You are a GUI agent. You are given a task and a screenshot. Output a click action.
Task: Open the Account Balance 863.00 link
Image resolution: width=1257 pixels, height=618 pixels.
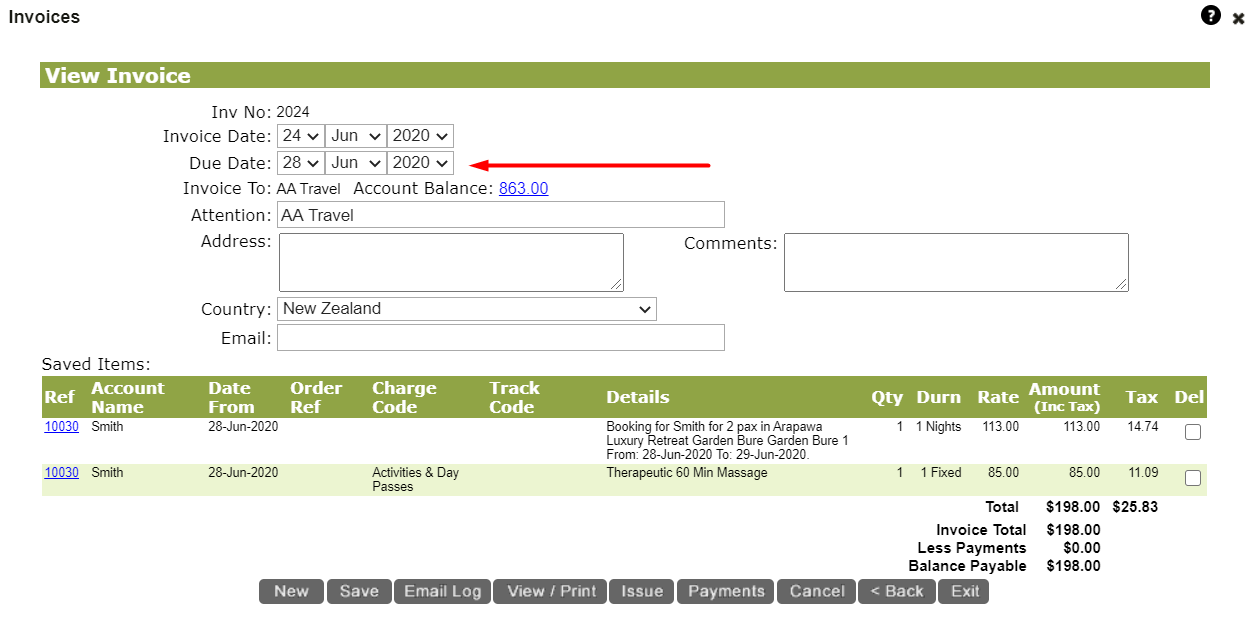coord(523,188)
